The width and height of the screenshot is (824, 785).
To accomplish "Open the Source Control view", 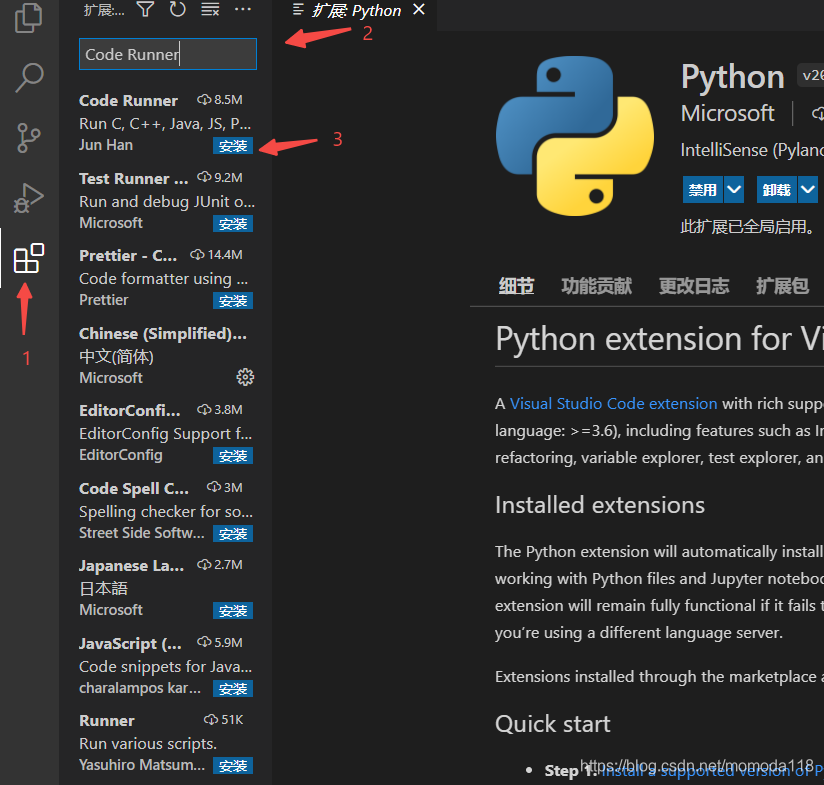I will tap(28, 138).
